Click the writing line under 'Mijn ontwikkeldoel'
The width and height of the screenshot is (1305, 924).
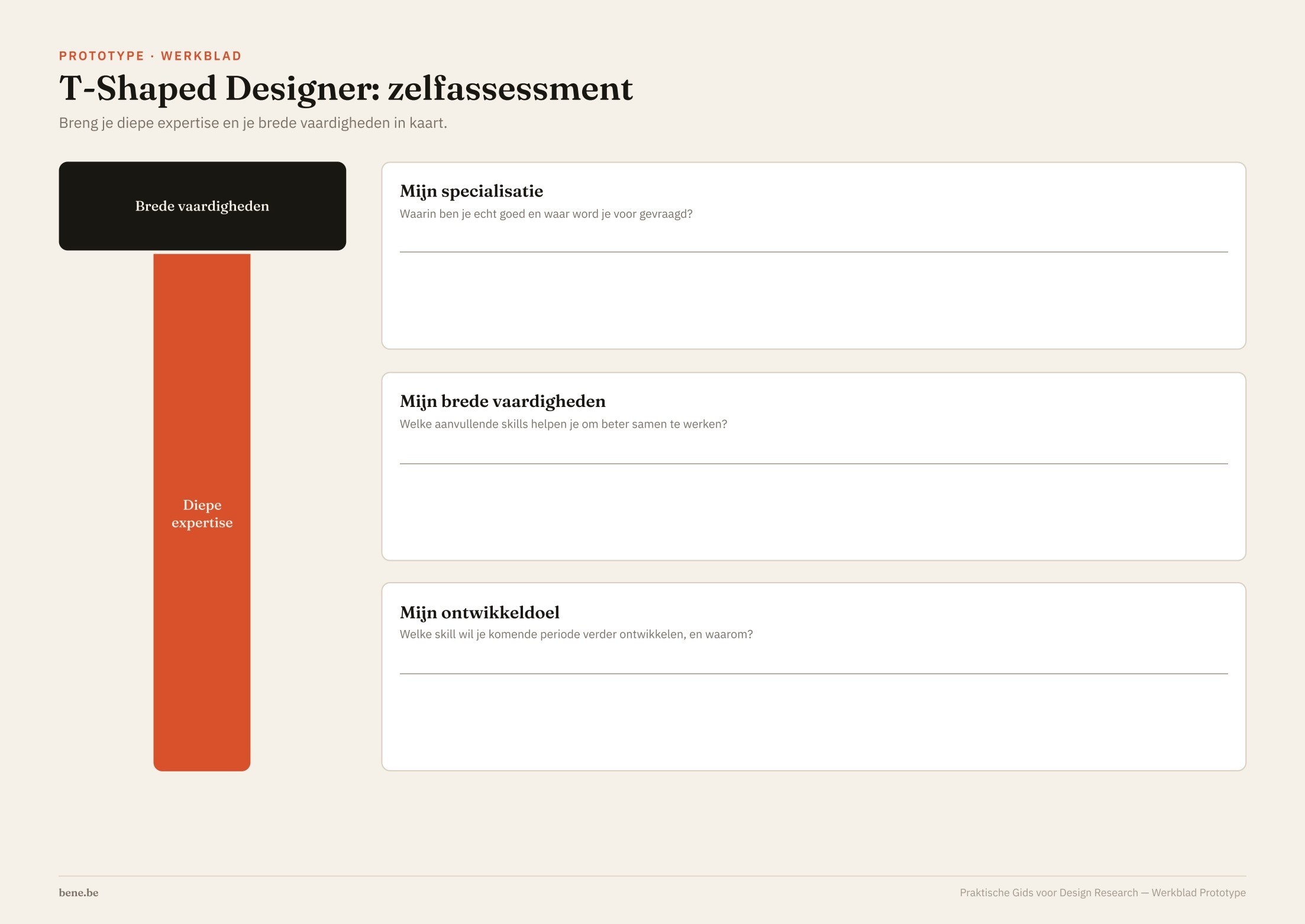click(x=814, y=673)
